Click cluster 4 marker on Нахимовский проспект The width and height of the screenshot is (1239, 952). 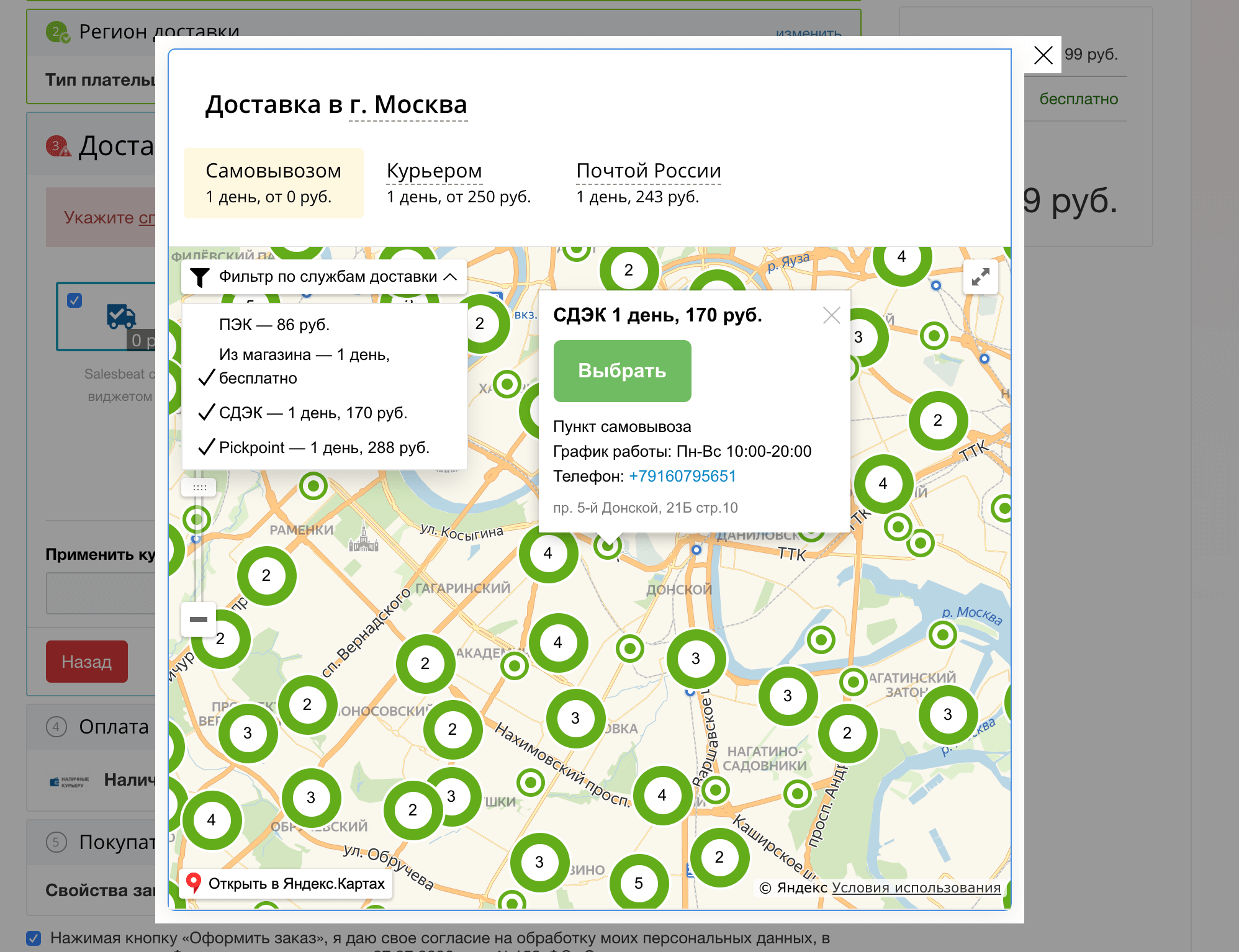coord(662,795)
